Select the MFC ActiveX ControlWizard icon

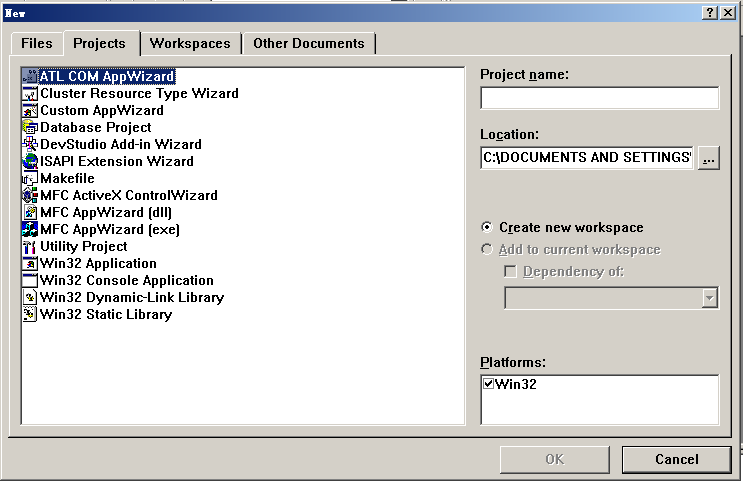click(30, 196)
